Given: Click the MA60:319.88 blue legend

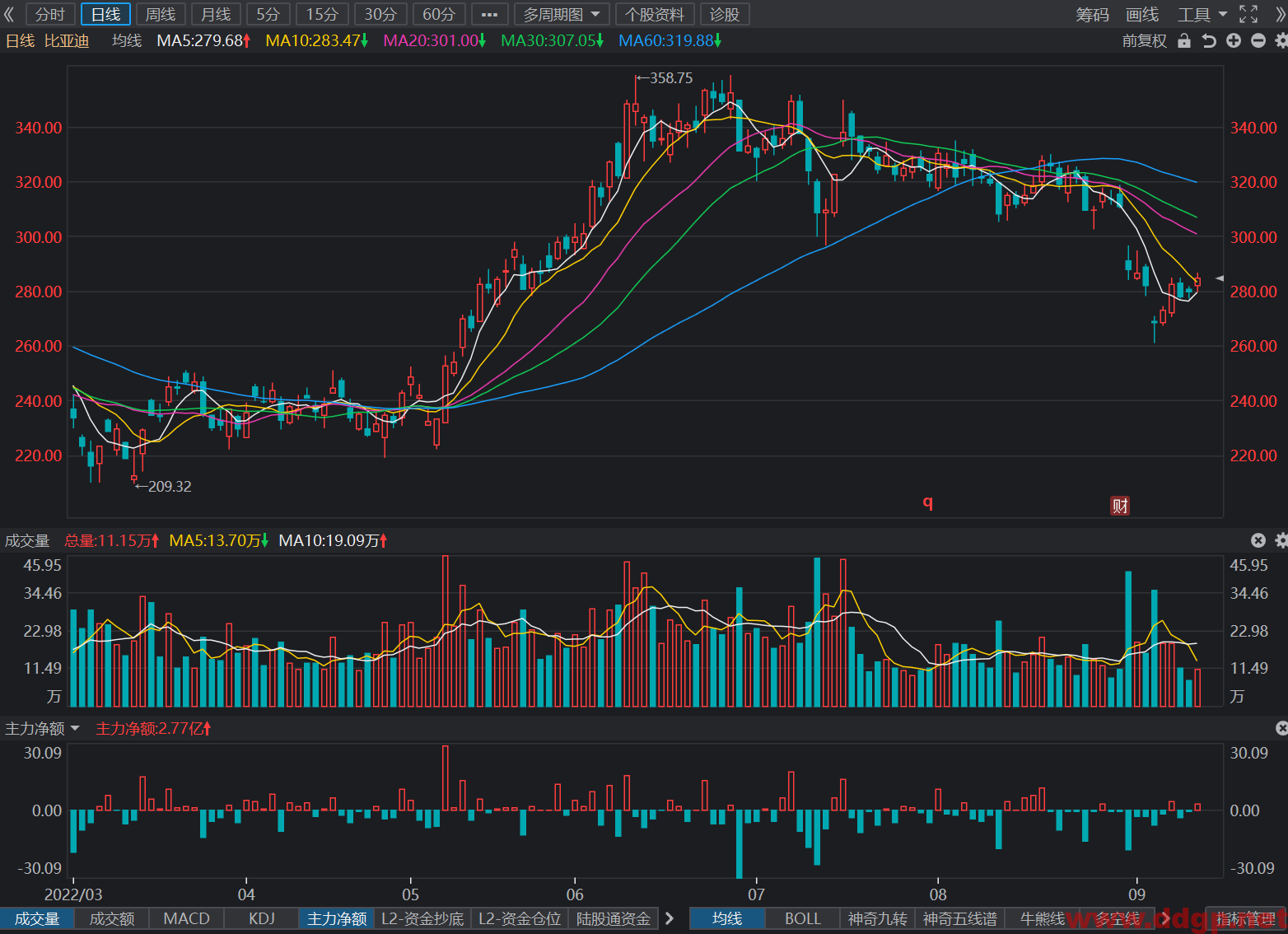Looking at the screenshot, I should [670, 40].
